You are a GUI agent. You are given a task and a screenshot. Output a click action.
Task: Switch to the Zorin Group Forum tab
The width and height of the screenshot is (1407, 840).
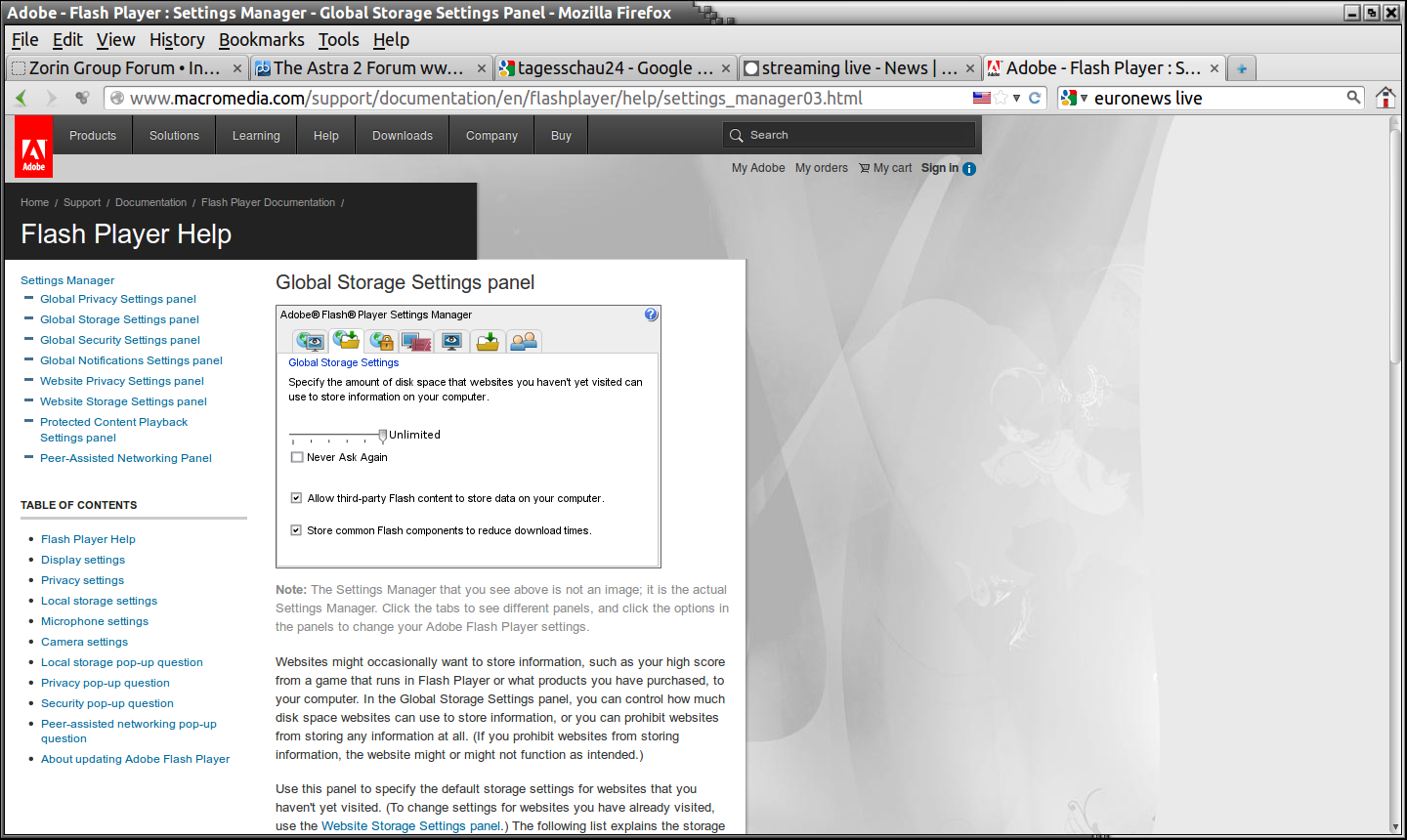pos(125,68)
